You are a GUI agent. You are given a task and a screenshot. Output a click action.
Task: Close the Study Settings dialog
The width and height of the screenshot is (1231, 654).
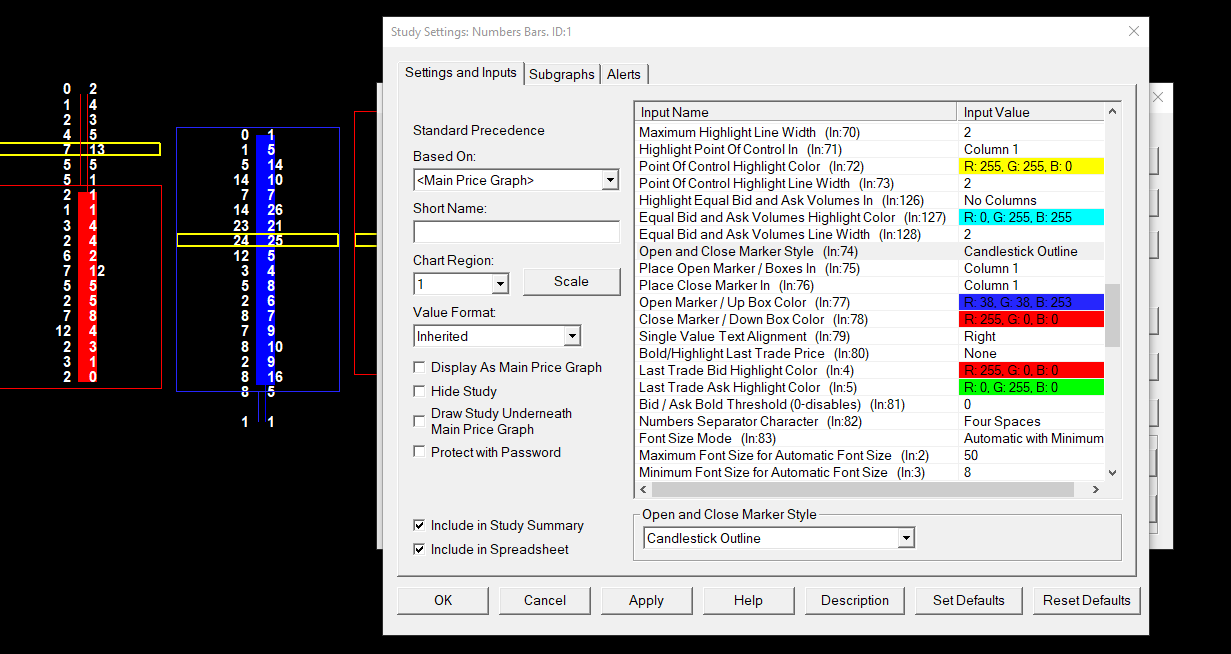[x=1133, y=31]
